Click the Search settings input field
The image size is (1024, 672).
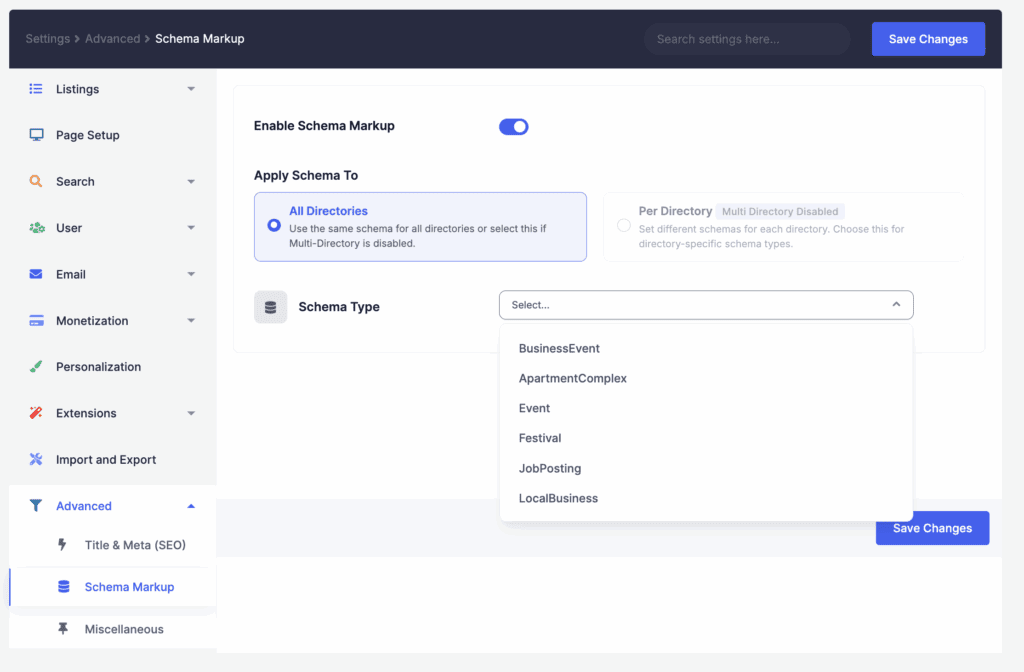(746, 39)
